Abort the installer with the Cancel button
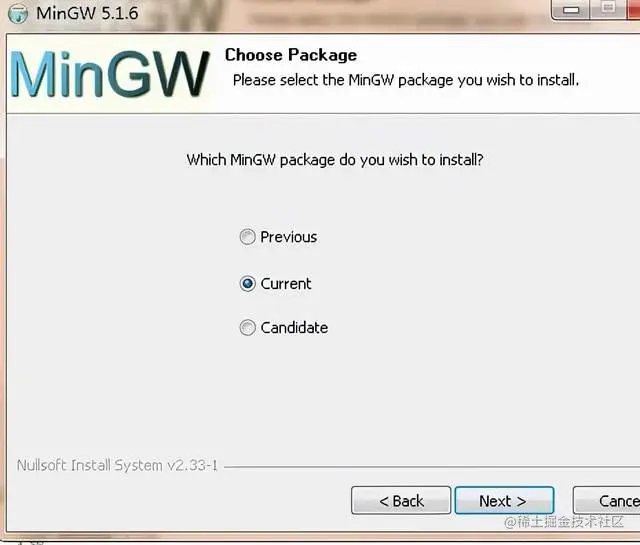 point(607,500)
